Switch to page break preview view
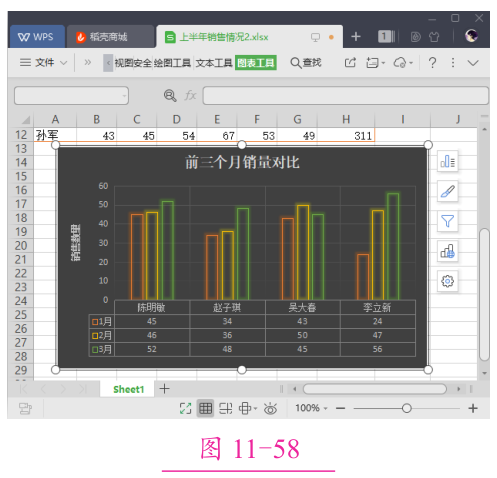Image resolution: width=497 pixels, height=478 pixels. 226,408
